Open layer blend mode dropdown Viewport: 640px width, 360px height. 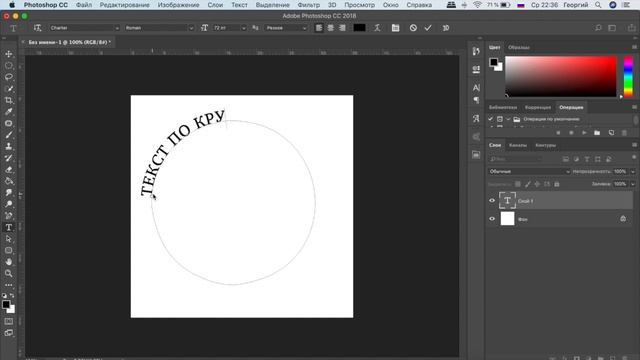pyautogui.click(x=529, y=171)
